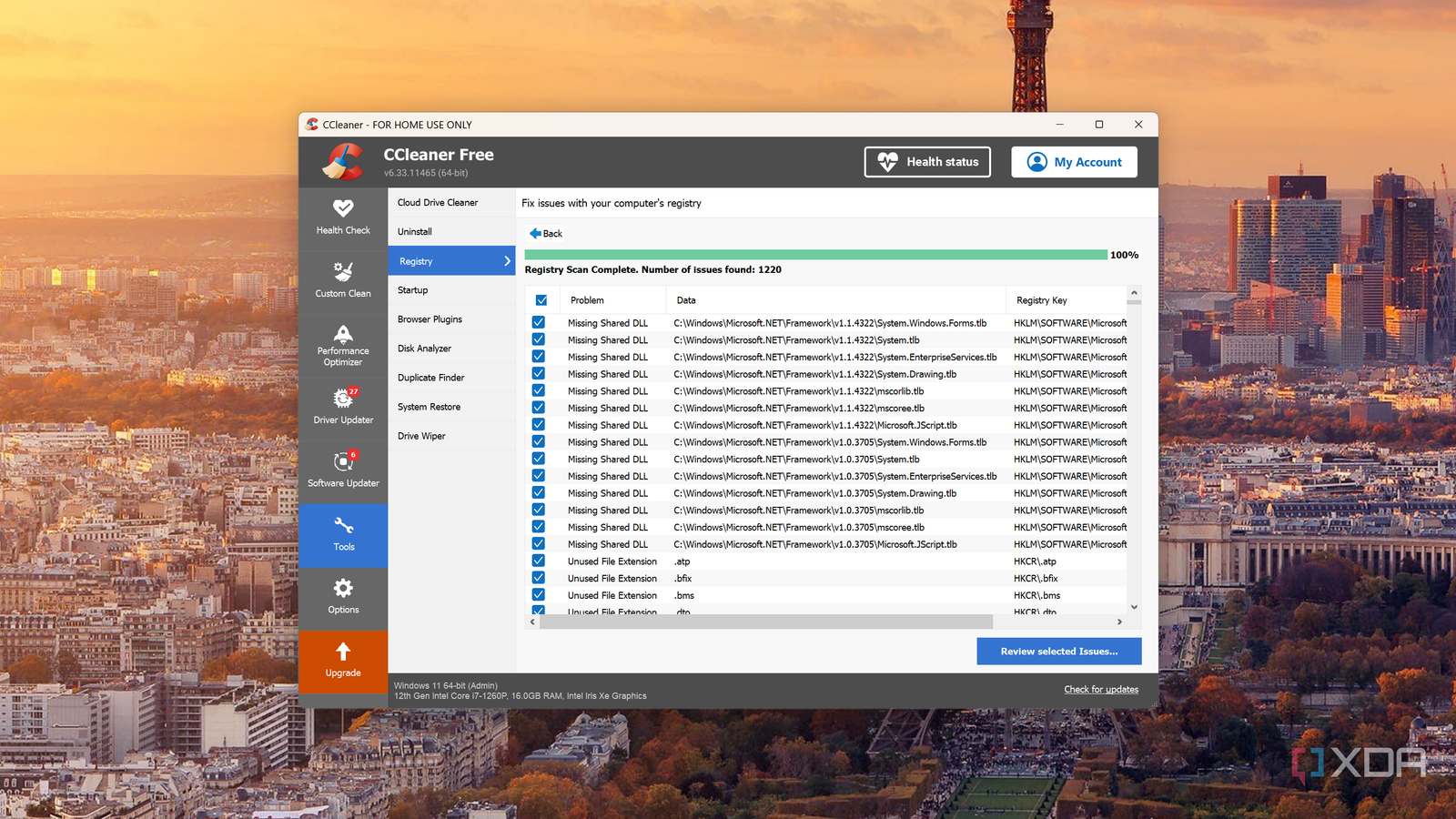Open Cloud Drive Cleaner tool
Screen dimensions: 1456x819
pos(451,203)
